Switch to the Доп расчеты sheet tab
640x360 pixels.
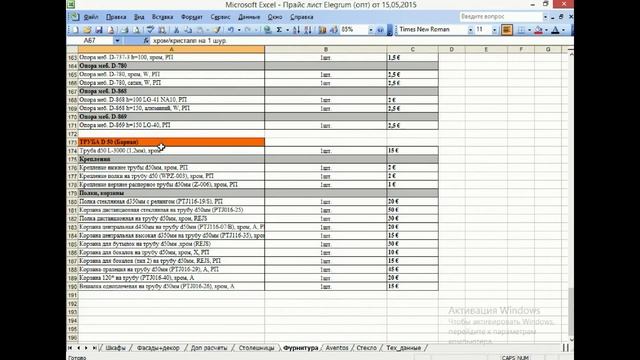[209, 348]
